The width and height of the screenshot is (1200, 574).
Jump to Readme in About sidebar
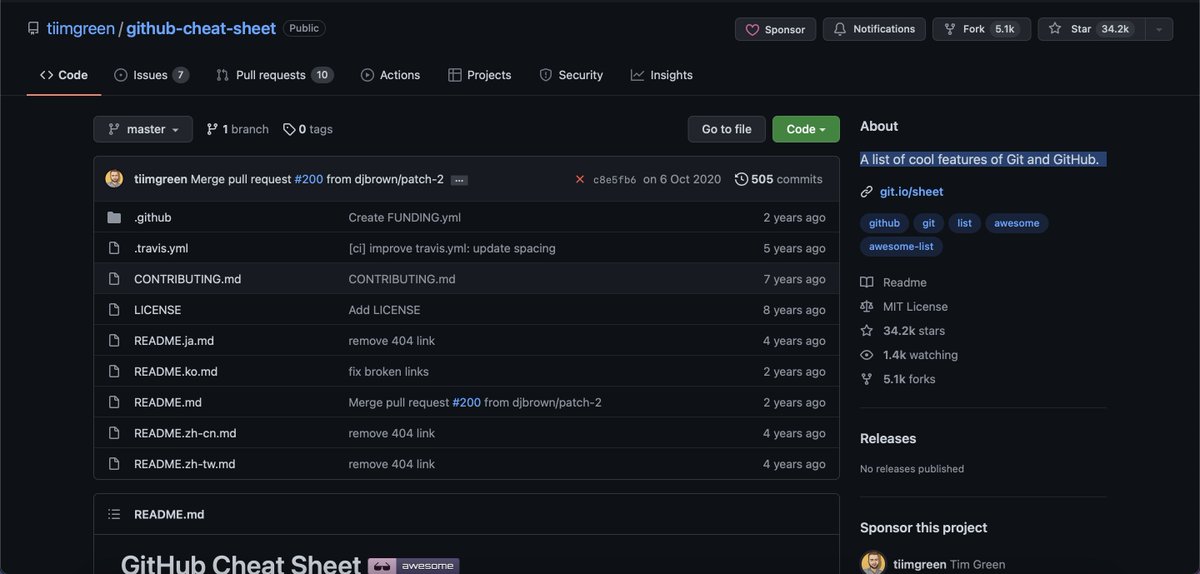[x=894, y=283]
